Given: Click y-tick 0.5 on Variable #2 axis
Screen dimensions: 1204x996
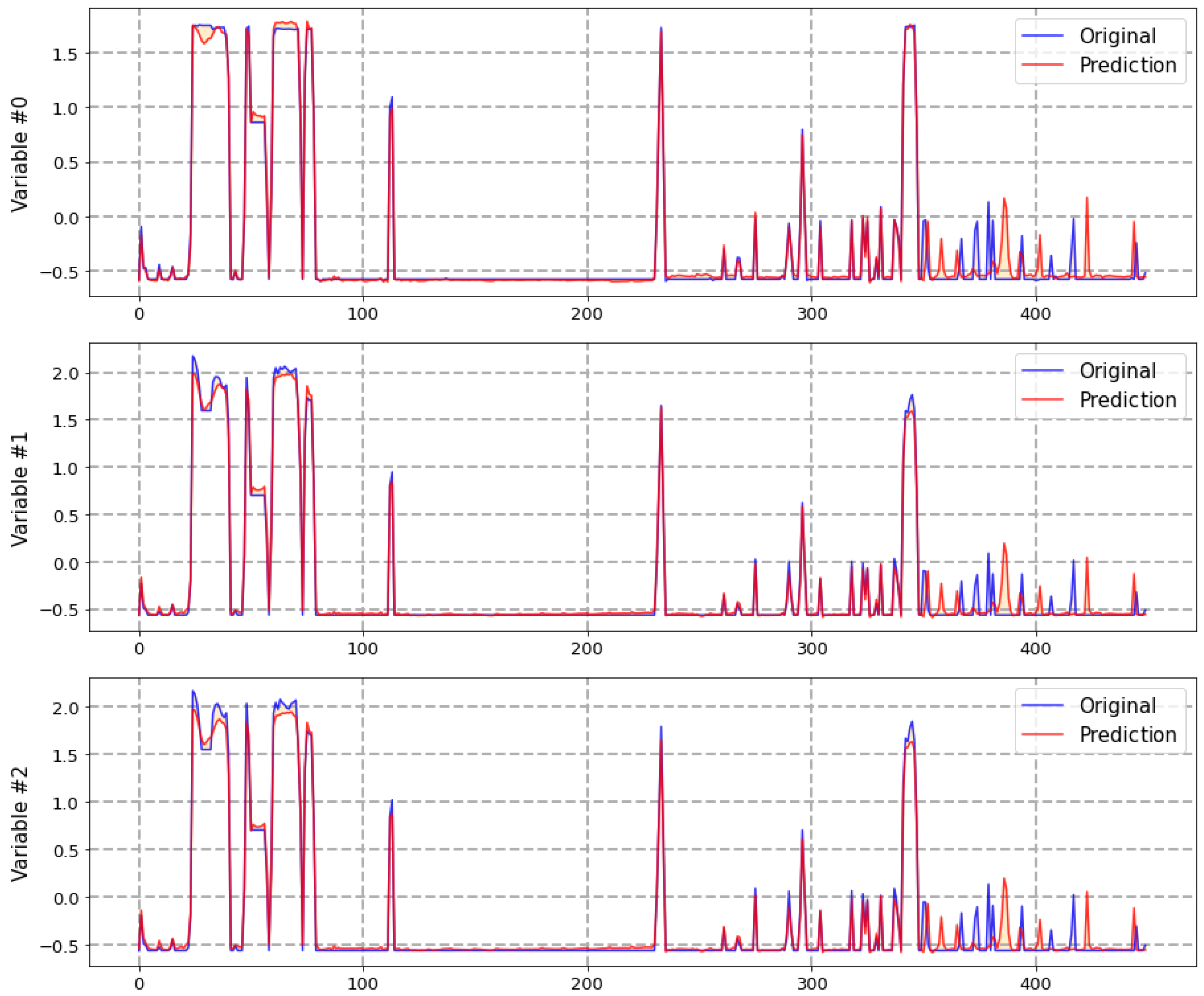Looking at the screenshot, I should [x=65, y=851].
